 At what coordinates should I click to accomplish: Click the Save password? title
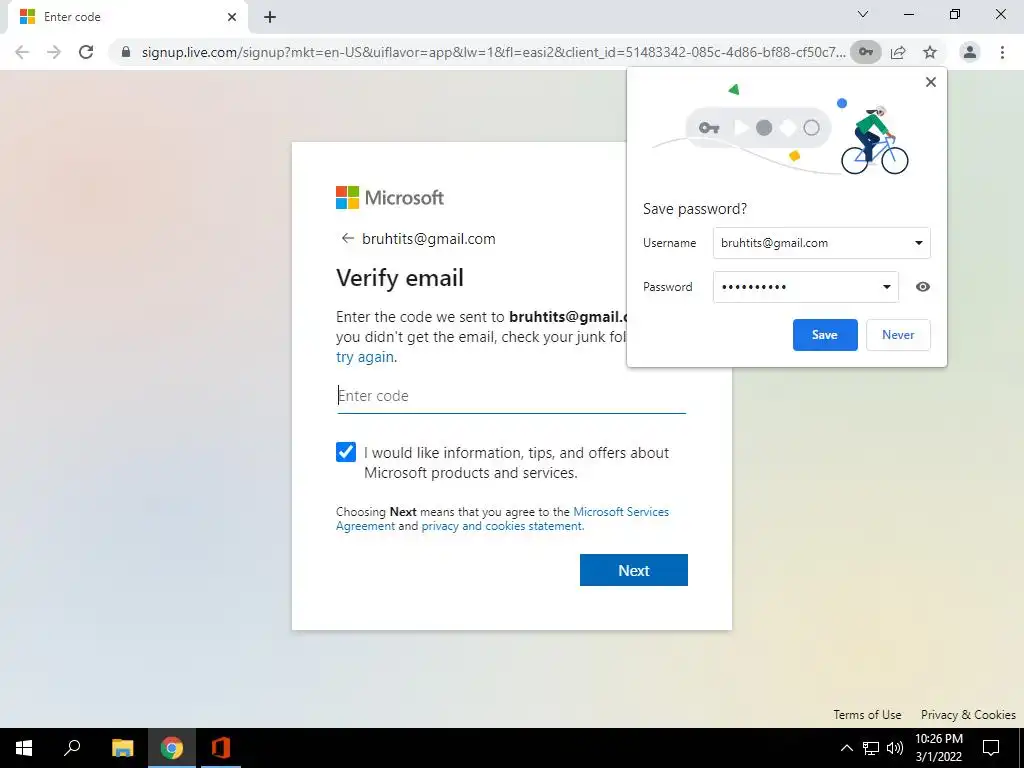[x=695, y=209]
